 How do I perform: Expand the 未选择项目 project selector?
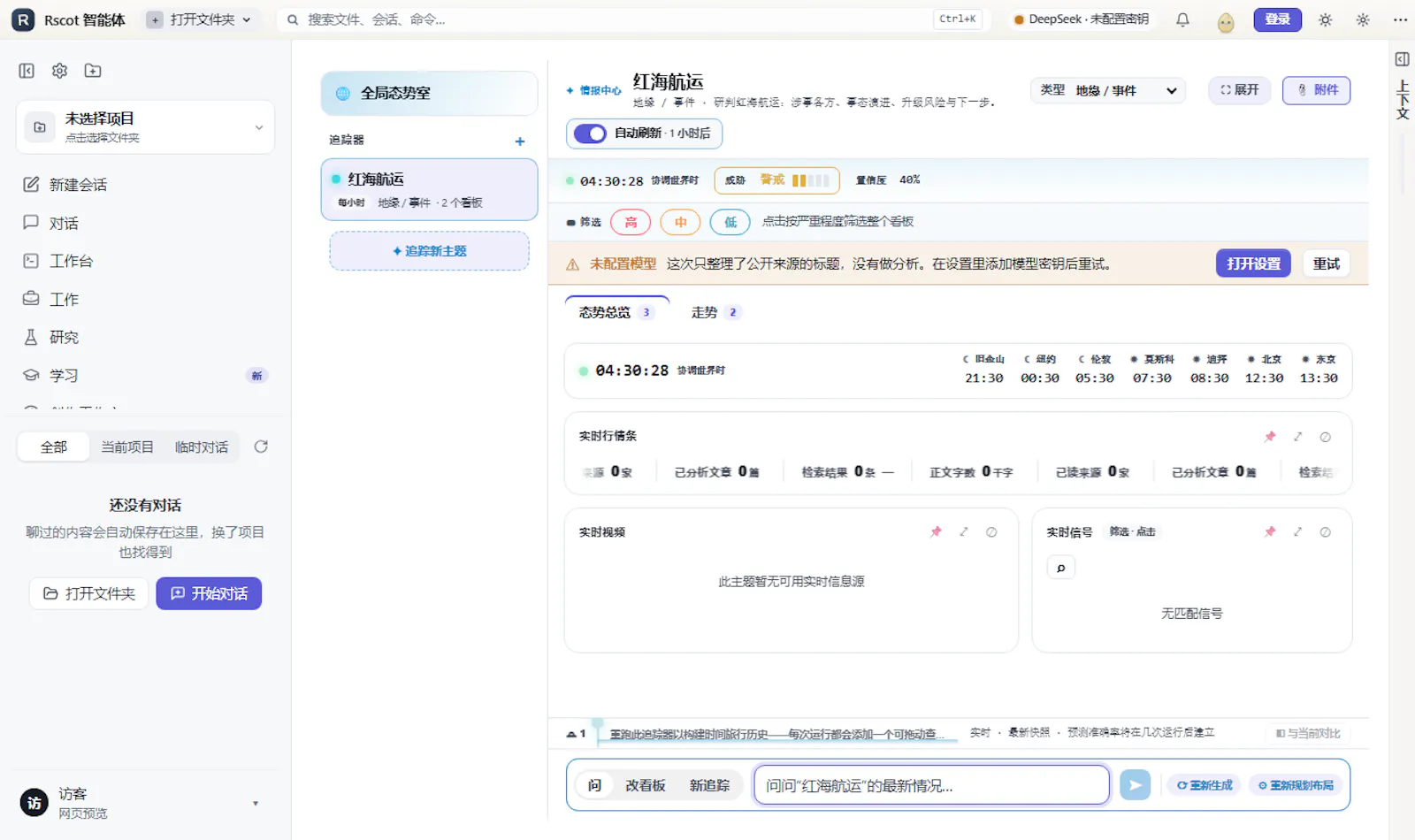(145, 127)
